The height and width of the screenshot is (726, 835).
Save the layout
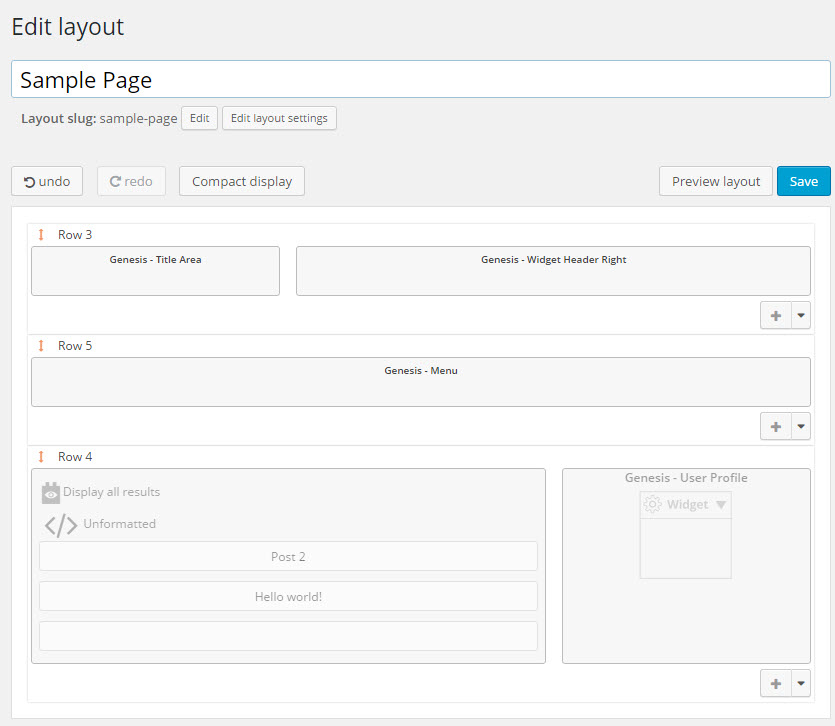[x=804, y=181]
